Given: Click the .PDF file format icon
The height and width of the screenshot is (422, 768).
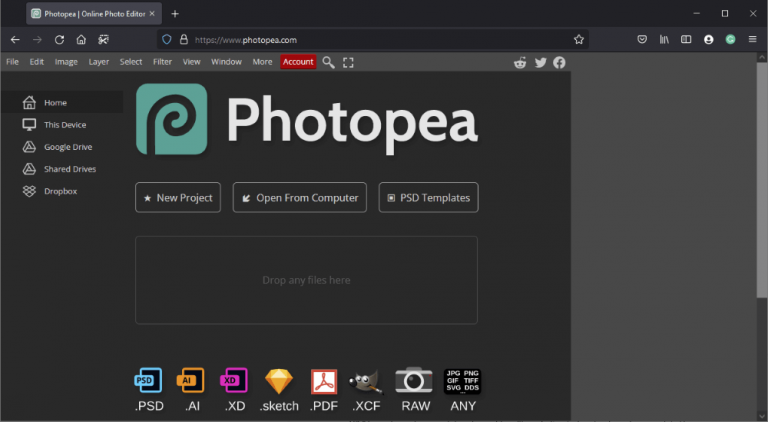Looking at the screenshot, I should pyautogui.click(x=324, y=381).
